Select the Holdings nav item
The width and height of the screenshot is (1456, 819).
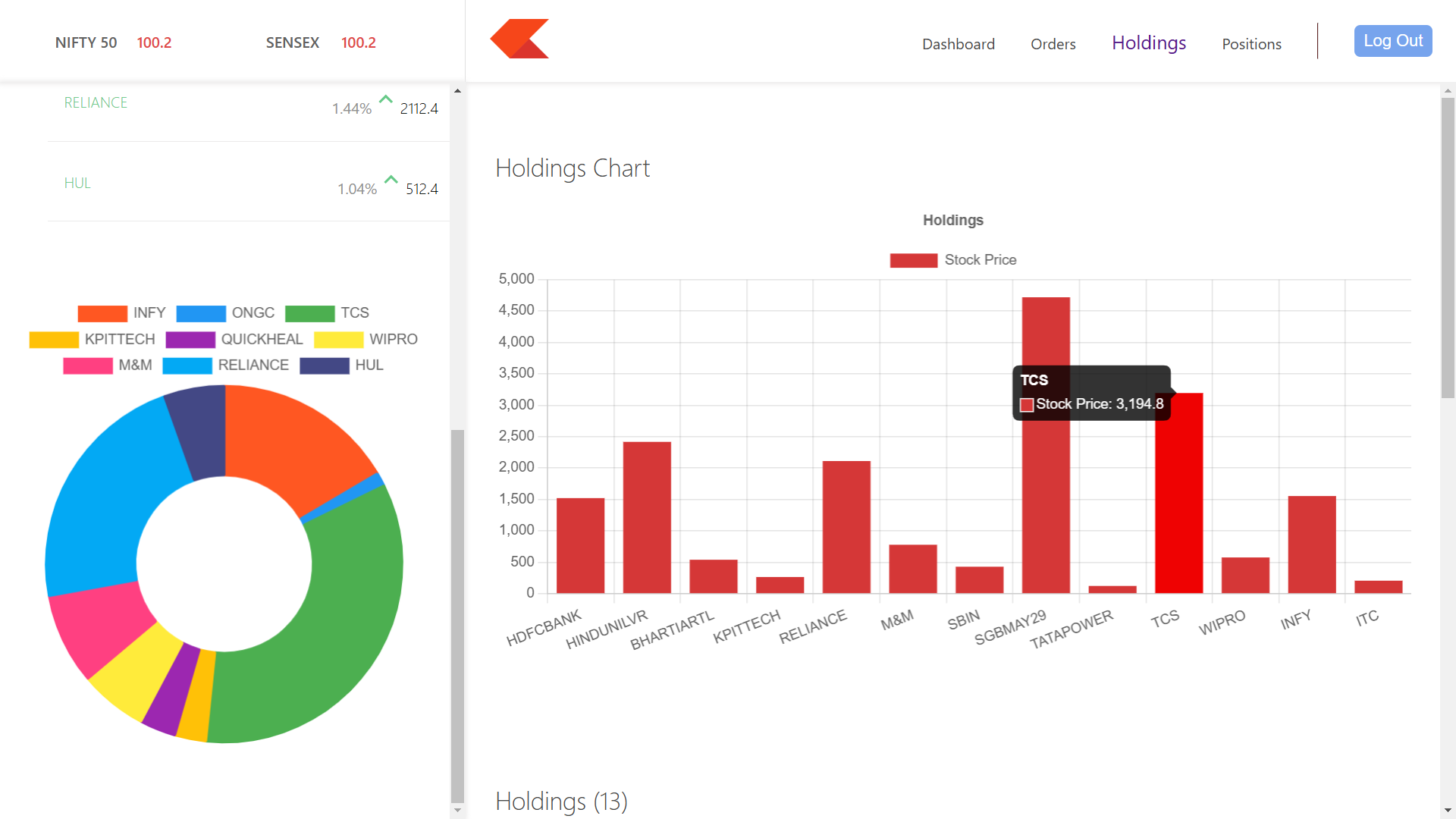1149,43
